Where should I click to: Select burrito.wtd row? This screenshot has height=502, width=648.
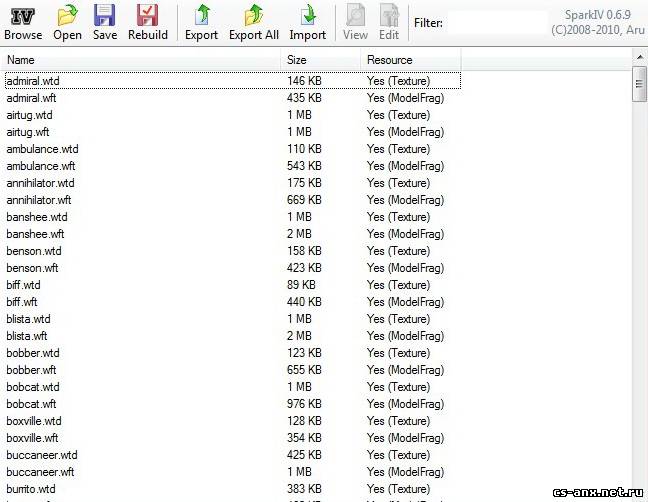coord(233,489)
